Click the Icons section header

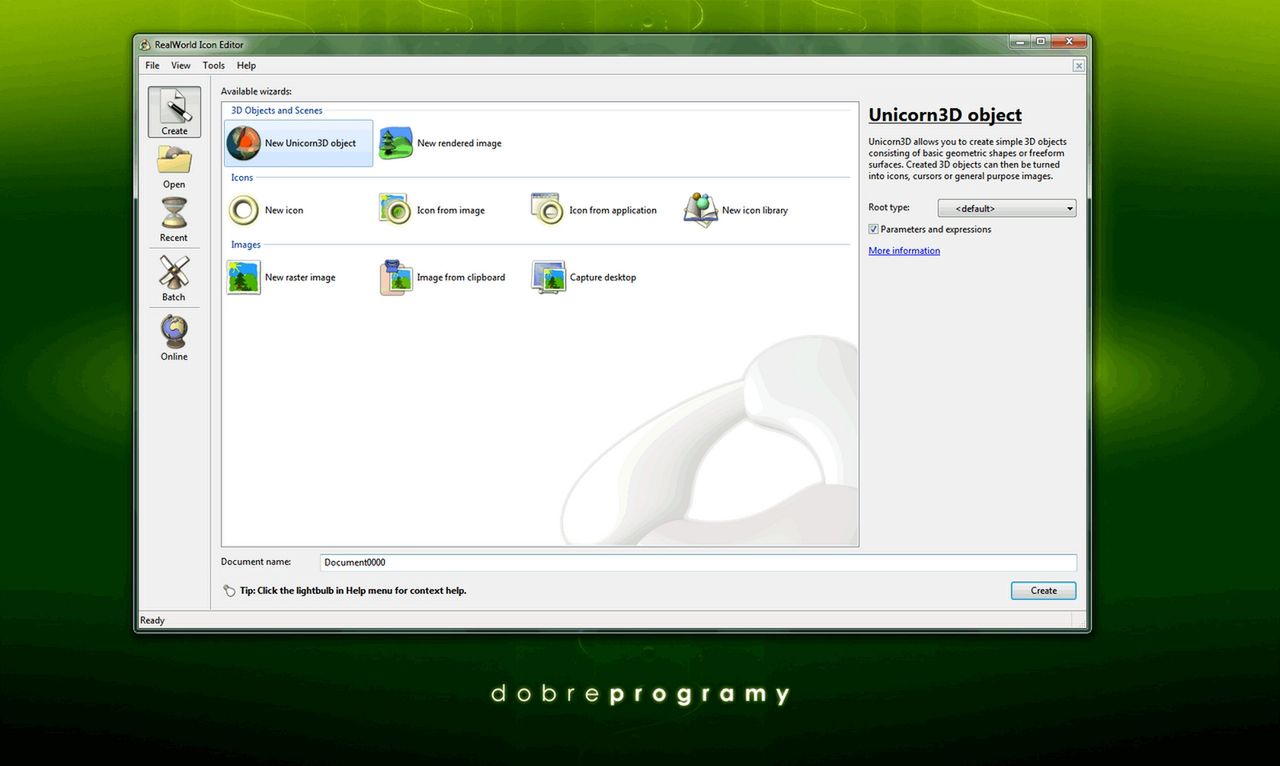[242, 178]
